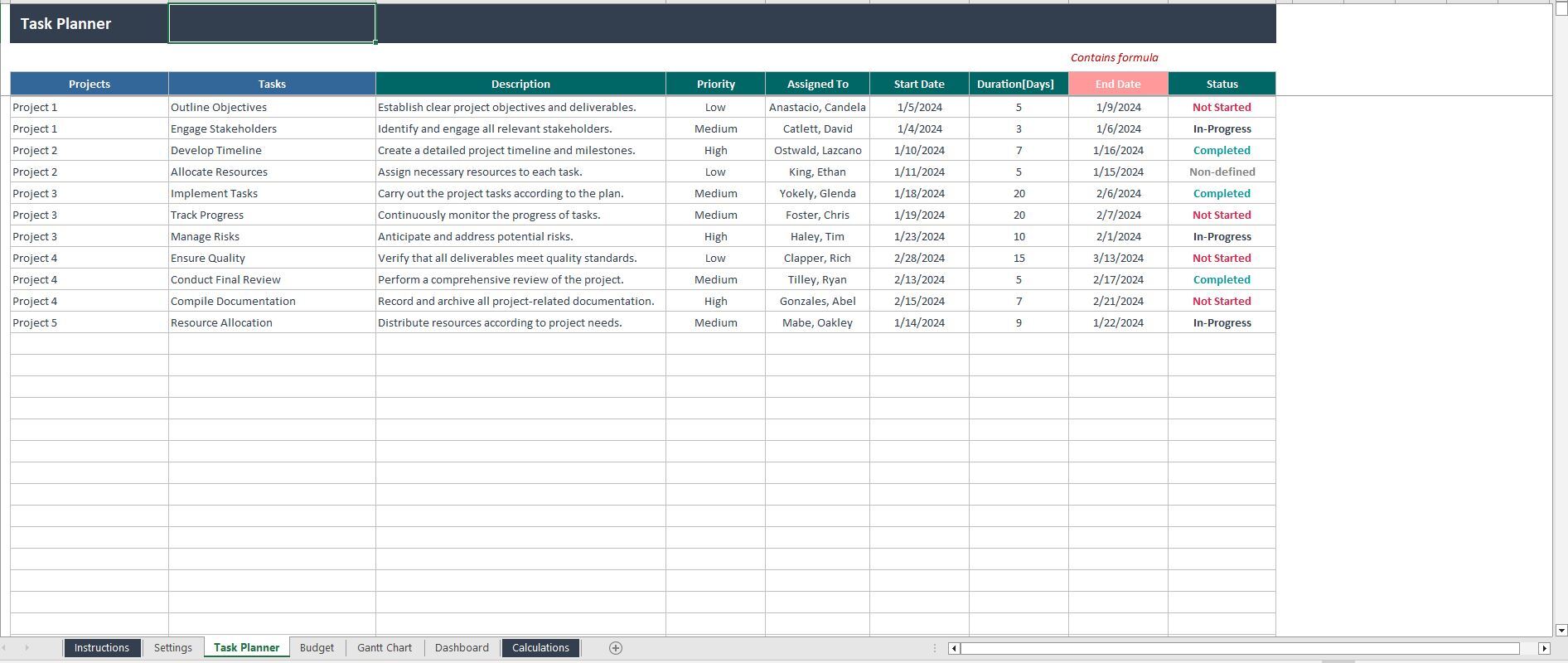Click High priority for Compile Documentation
Image resolution: width=1568 pixels, height=663 pixels.
(x=715, y=301)
